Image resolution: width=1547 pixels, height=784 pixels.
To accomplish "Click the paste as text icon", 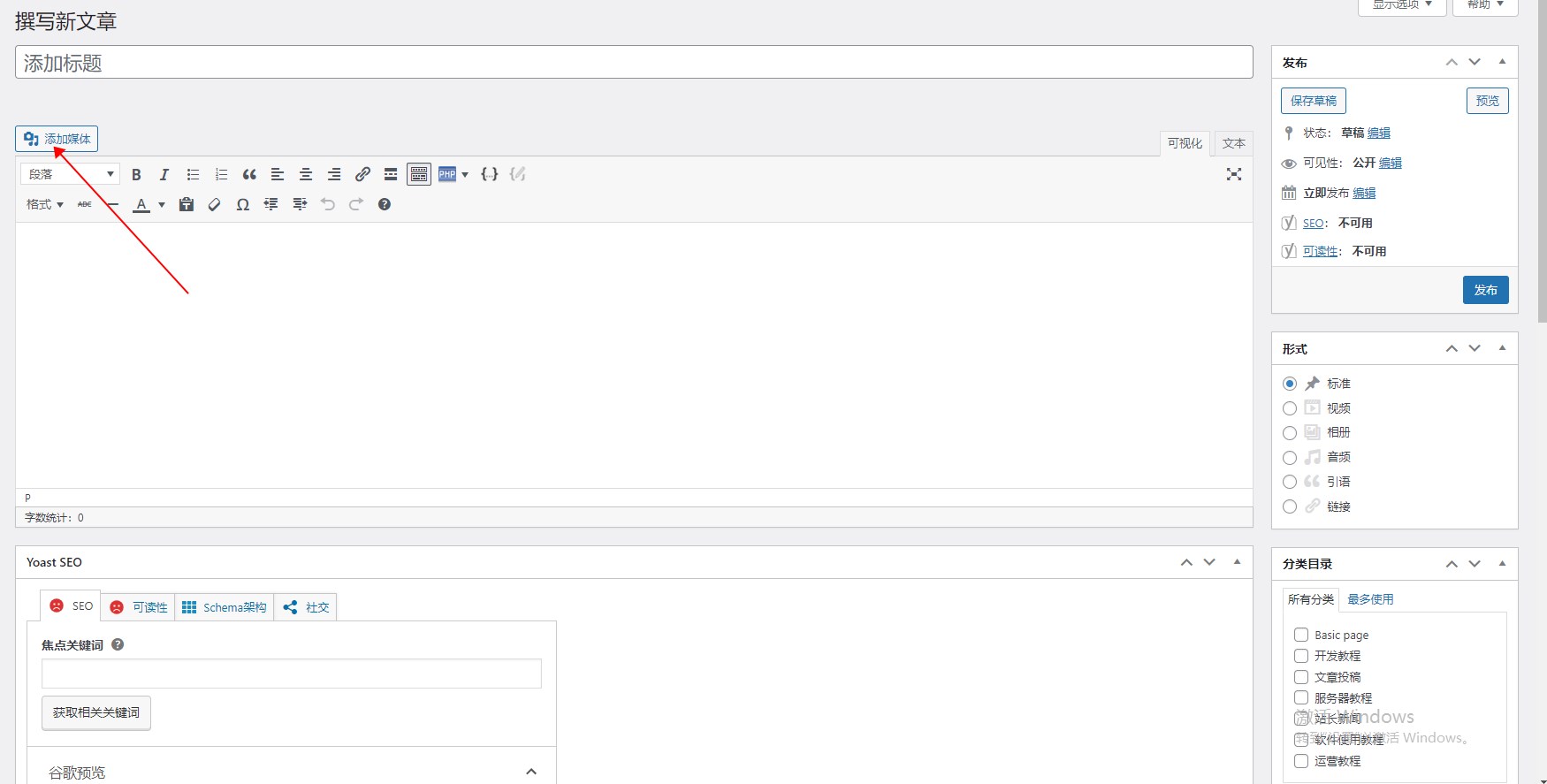I will click(x=187, y=204).
